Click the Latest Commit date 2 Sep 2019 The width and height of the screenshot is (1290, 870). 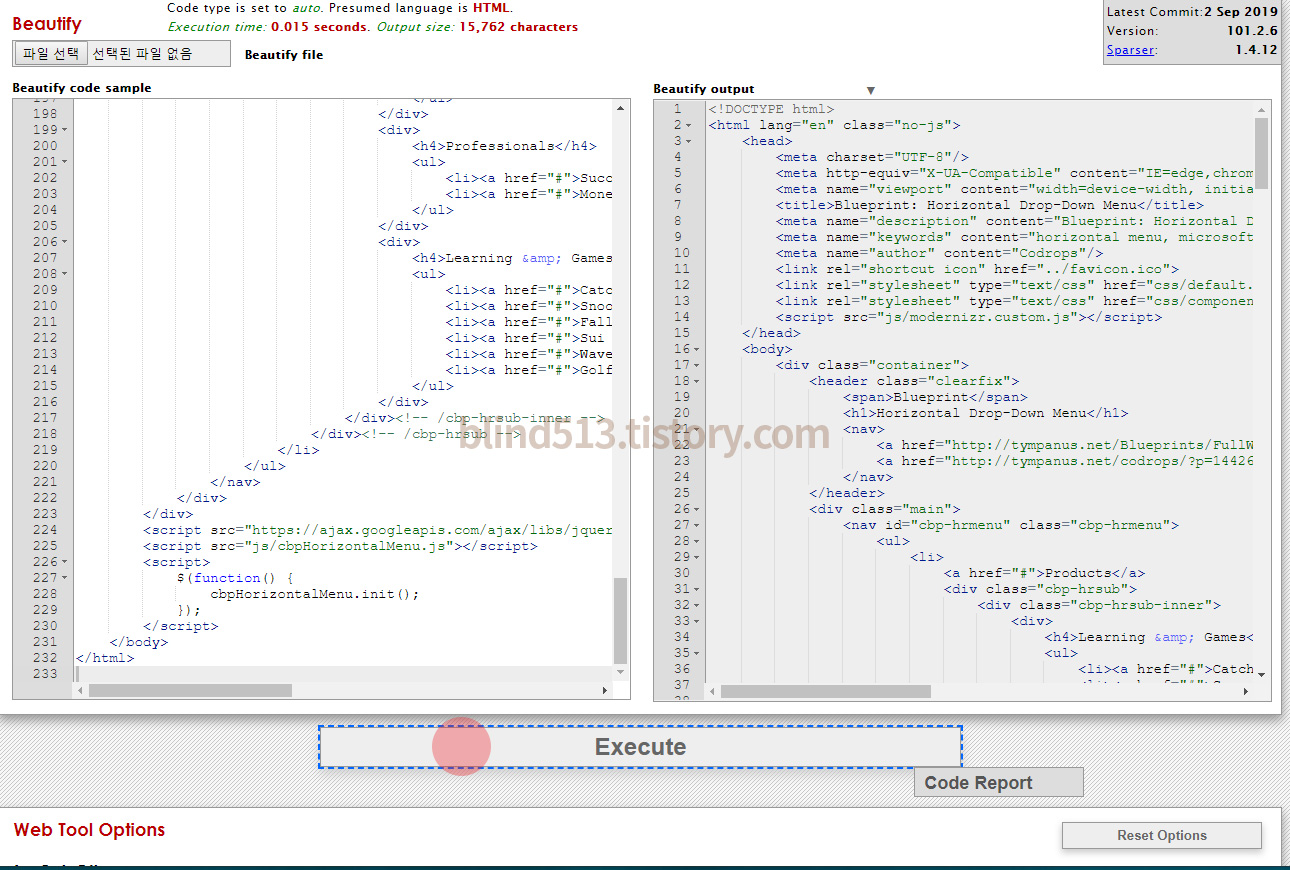(x=1241, y=12)
